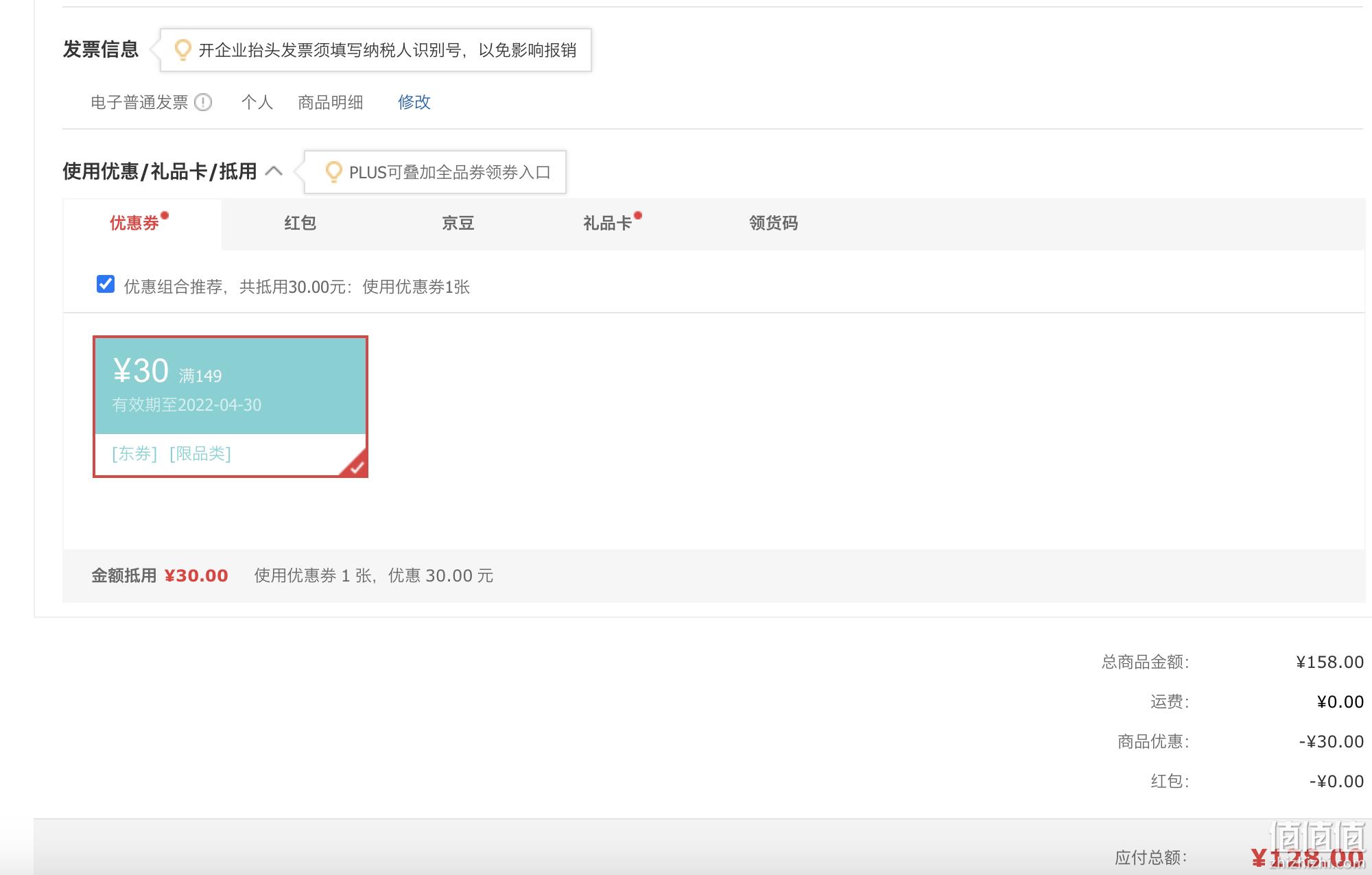The width and height of the screenshot is (1372, 875).
Task: Click the [东券] coupon tag
Action: [135, 454]
